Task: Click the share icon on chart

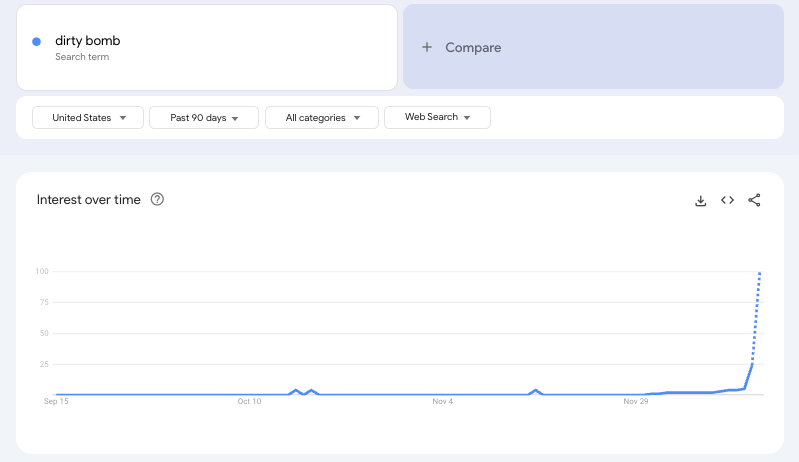Action: [754, 200]
